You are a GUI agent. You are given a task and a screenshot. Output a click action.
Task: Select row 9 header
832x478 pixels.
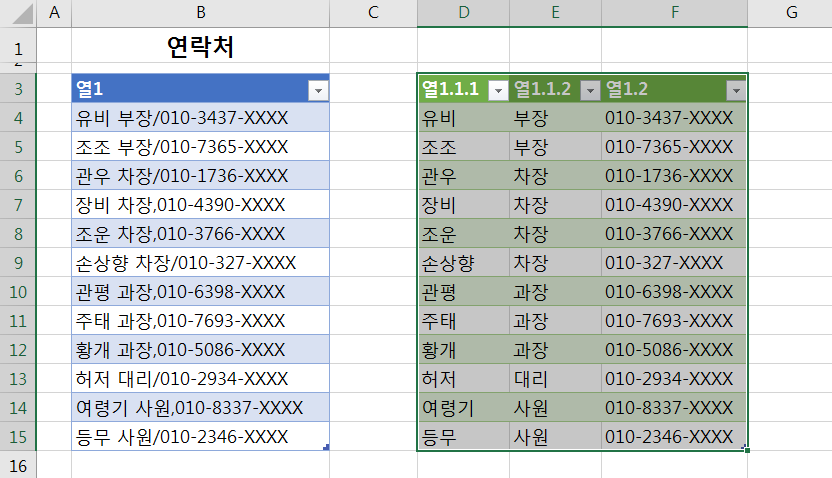pyautogui.click(x=18, y=263)
